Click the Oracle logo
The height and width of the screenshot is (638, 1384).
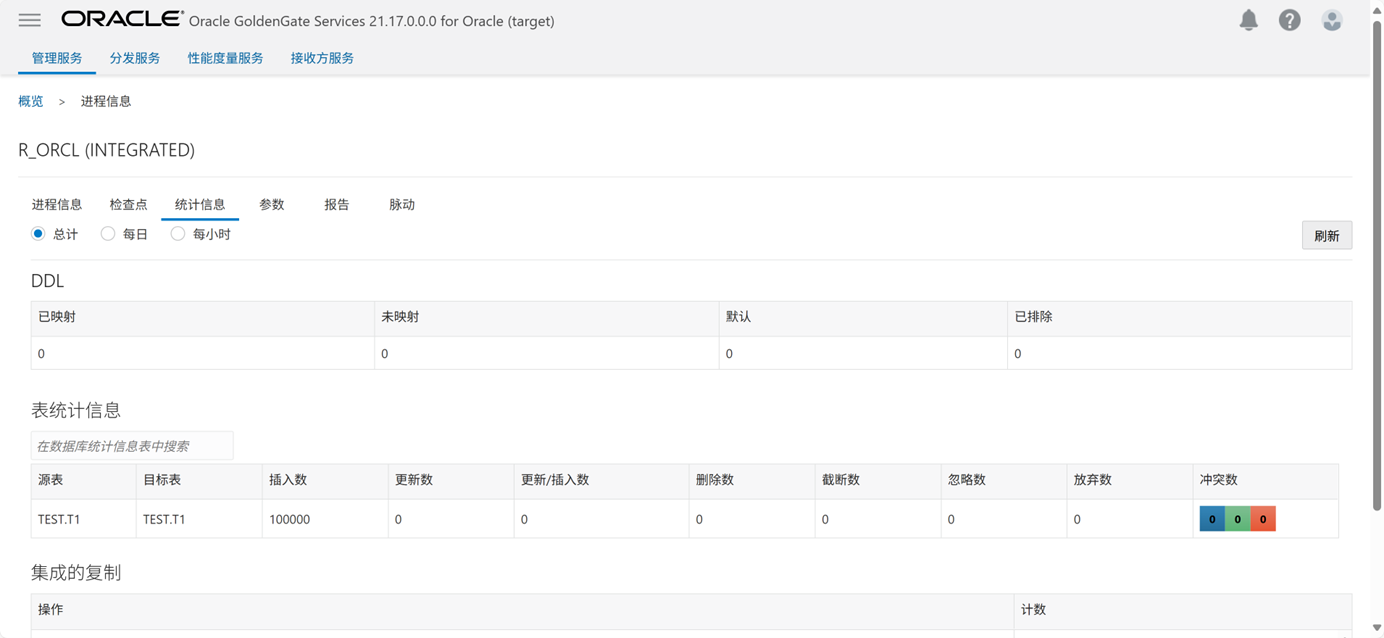pos(122,19)
